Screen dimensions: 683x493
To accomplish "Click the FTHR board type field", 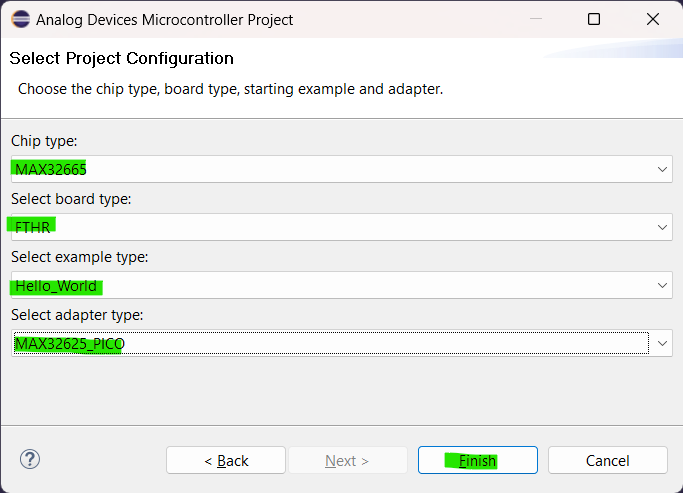I will pyautogui.click(x=342, y=227).
